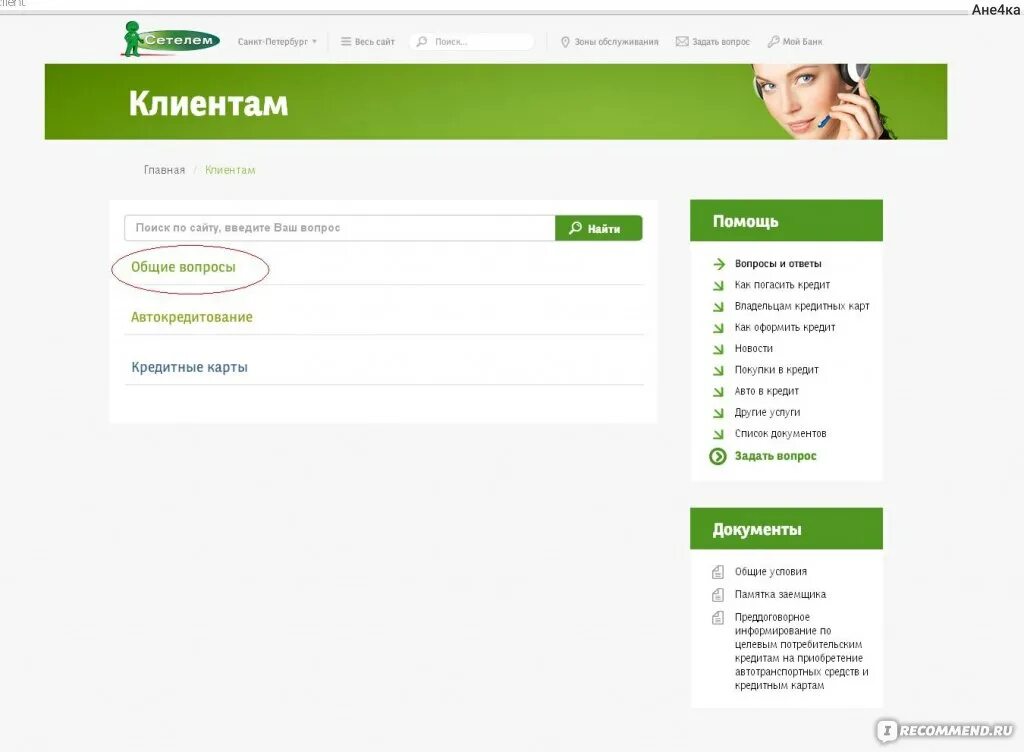The height and width of the screenshot is (752, 1024).
Task: Expand the Кредитные карты section
Action: coord(189,367)
